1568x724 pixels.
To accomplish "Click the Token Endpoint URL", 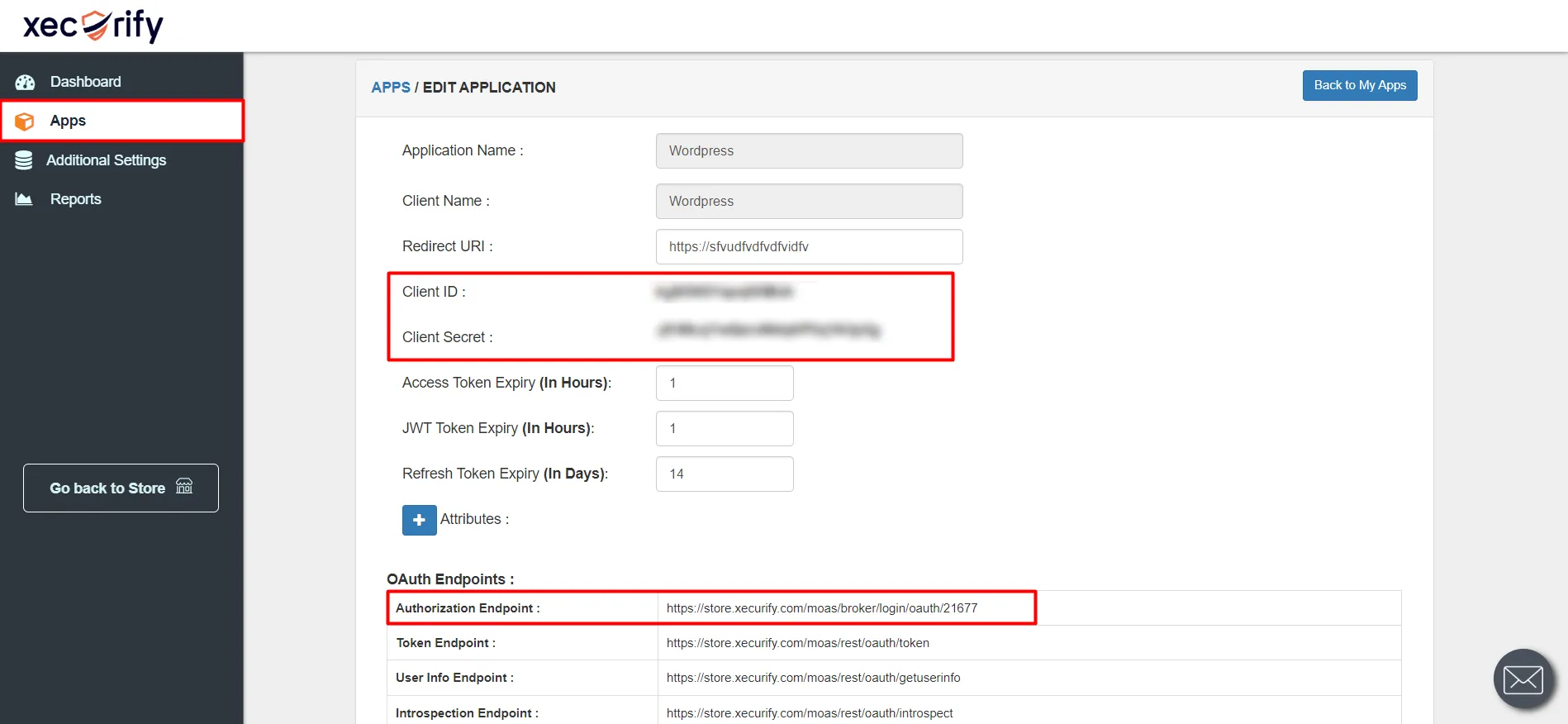I will point(798,643).
